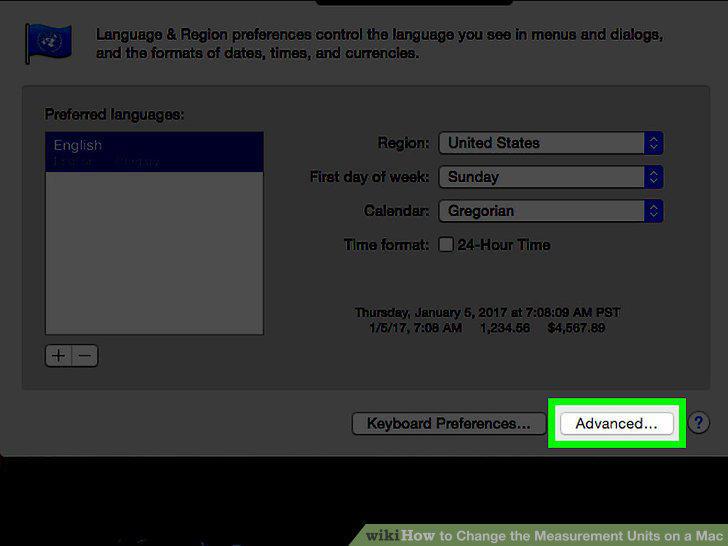The width and height of the screenshot is (728, 546).
Task: Open First day of week dropdown showing Sunday
Action: (551, 177)
